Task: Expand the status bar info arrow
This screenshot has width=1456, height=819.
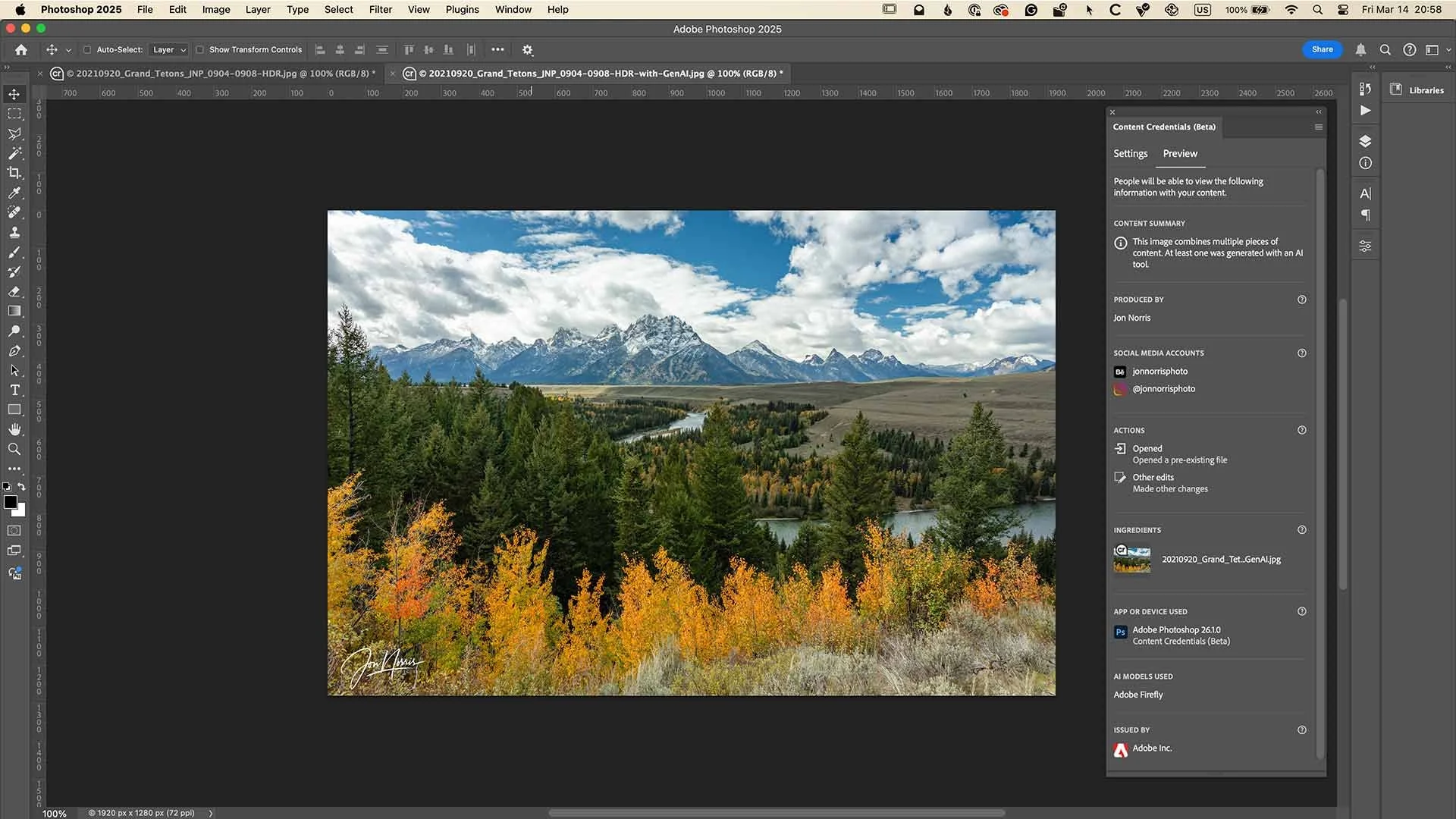Action: [x=211, y=813]
